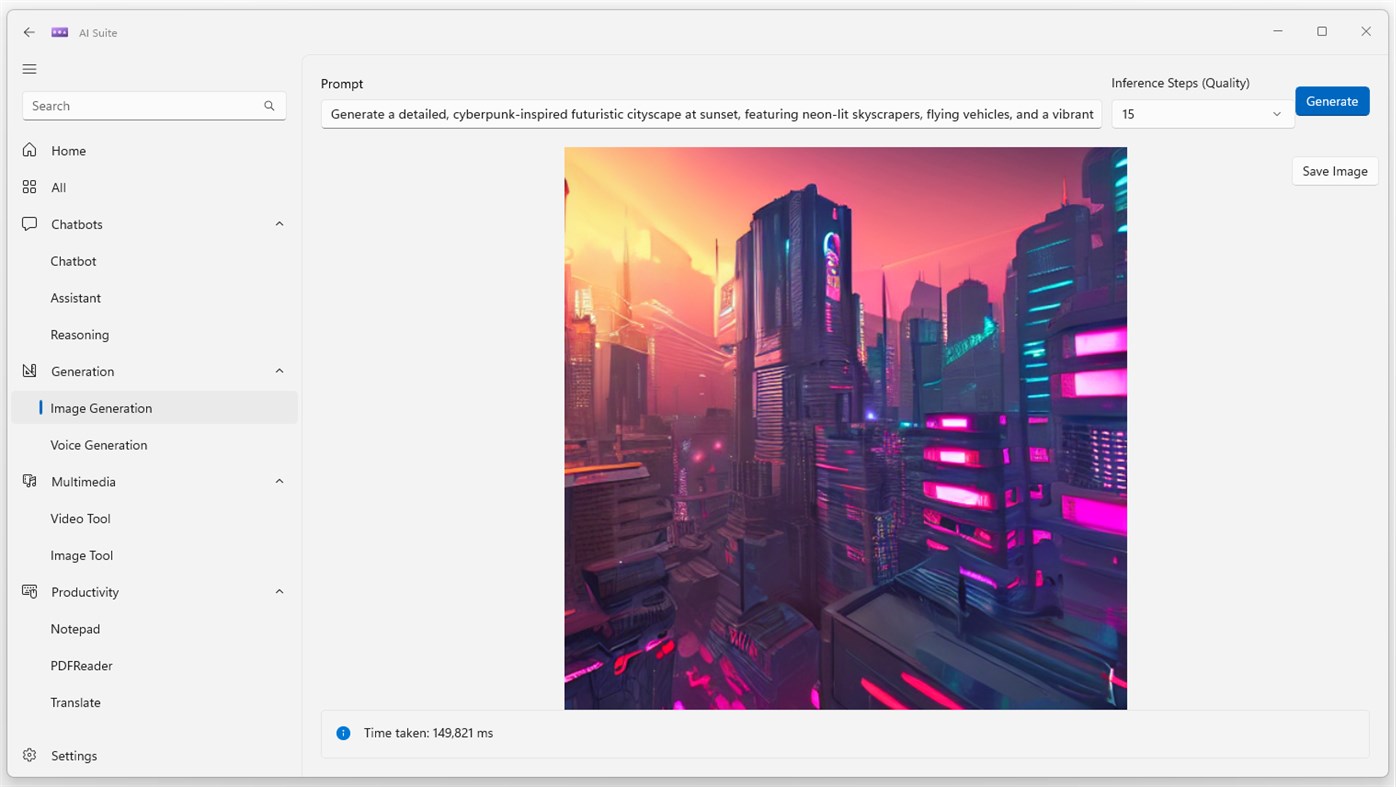This screenshot has height=787, width=1396.
Task: Open the Translate tool
Action: (75, 702)
